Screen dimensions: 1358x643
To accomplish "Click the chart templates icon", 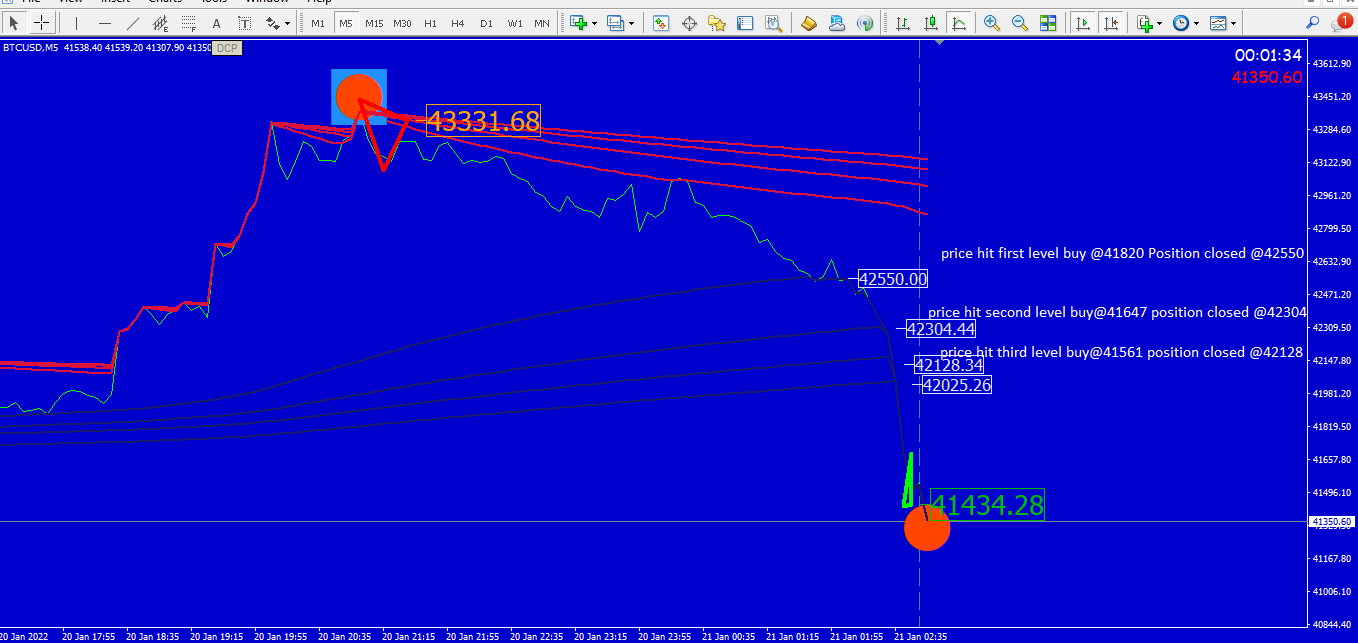I will click(1218, 22).
